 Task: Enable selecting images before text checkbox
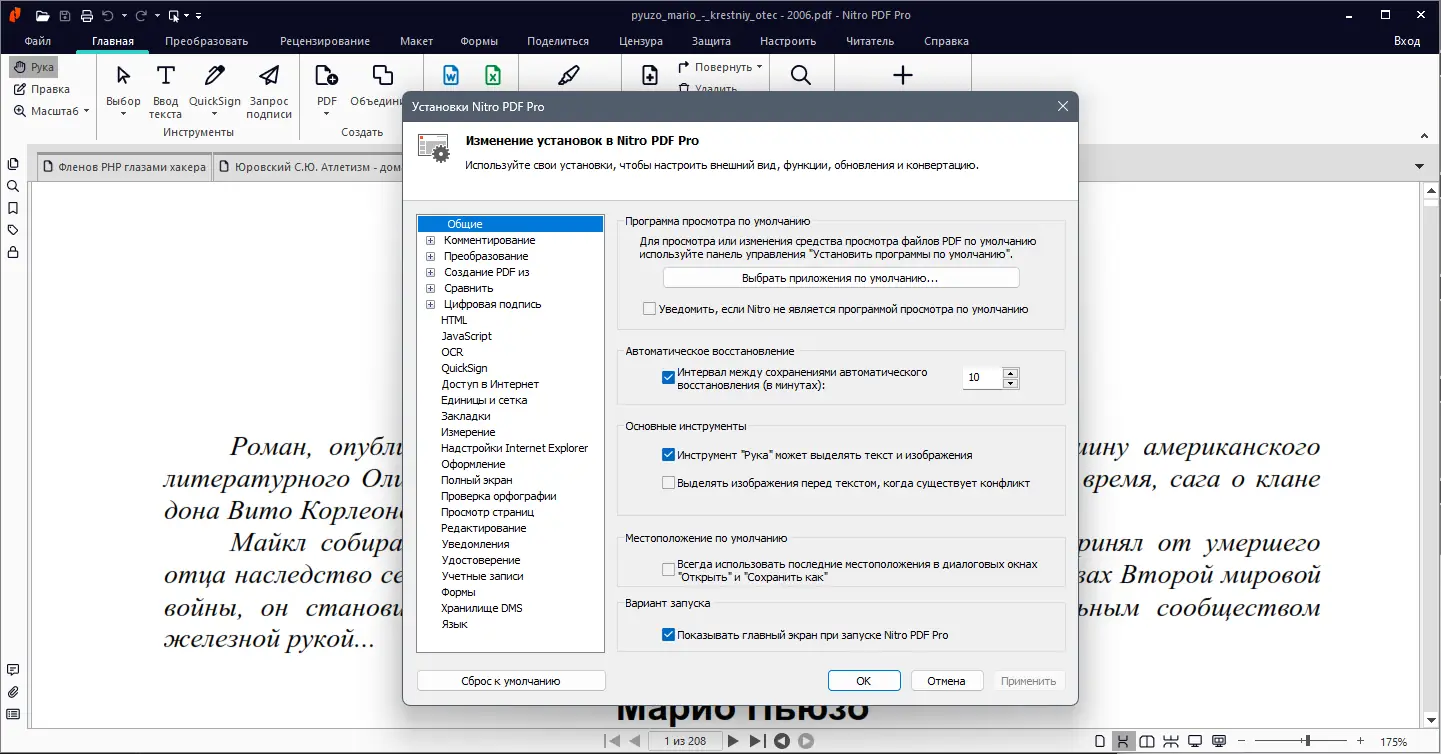(669, 483)
